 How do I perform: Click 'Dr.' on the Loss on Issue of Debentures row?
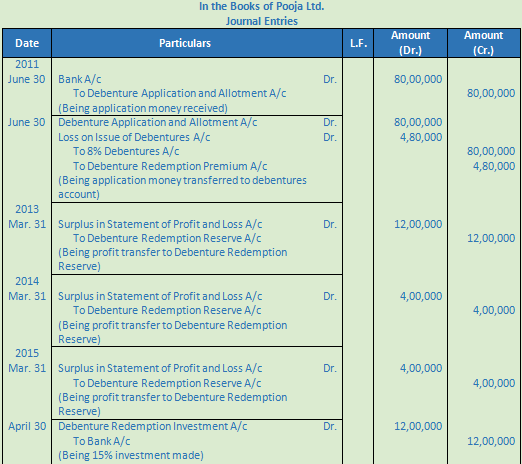click(330, 137)
